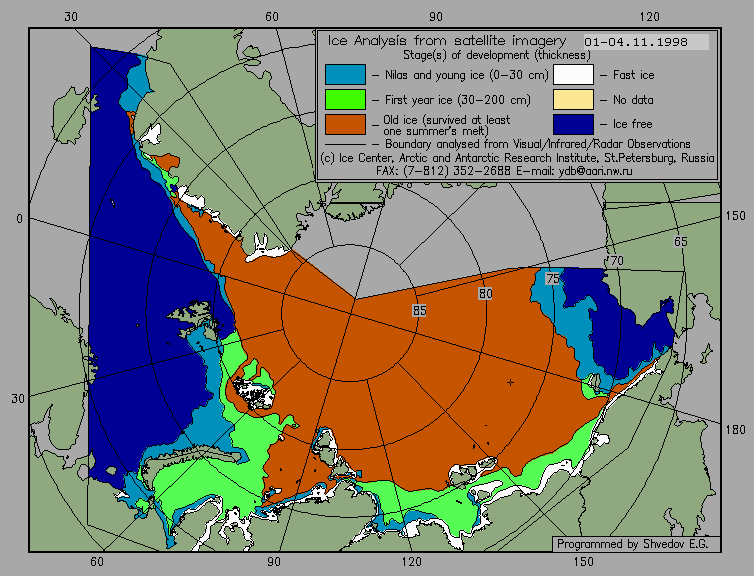Viewport: 754px width, 576px height.
Task: Click the 'First year ice (30-200 cm)' label
Action: pyautogui.click(x=457, y=100)
